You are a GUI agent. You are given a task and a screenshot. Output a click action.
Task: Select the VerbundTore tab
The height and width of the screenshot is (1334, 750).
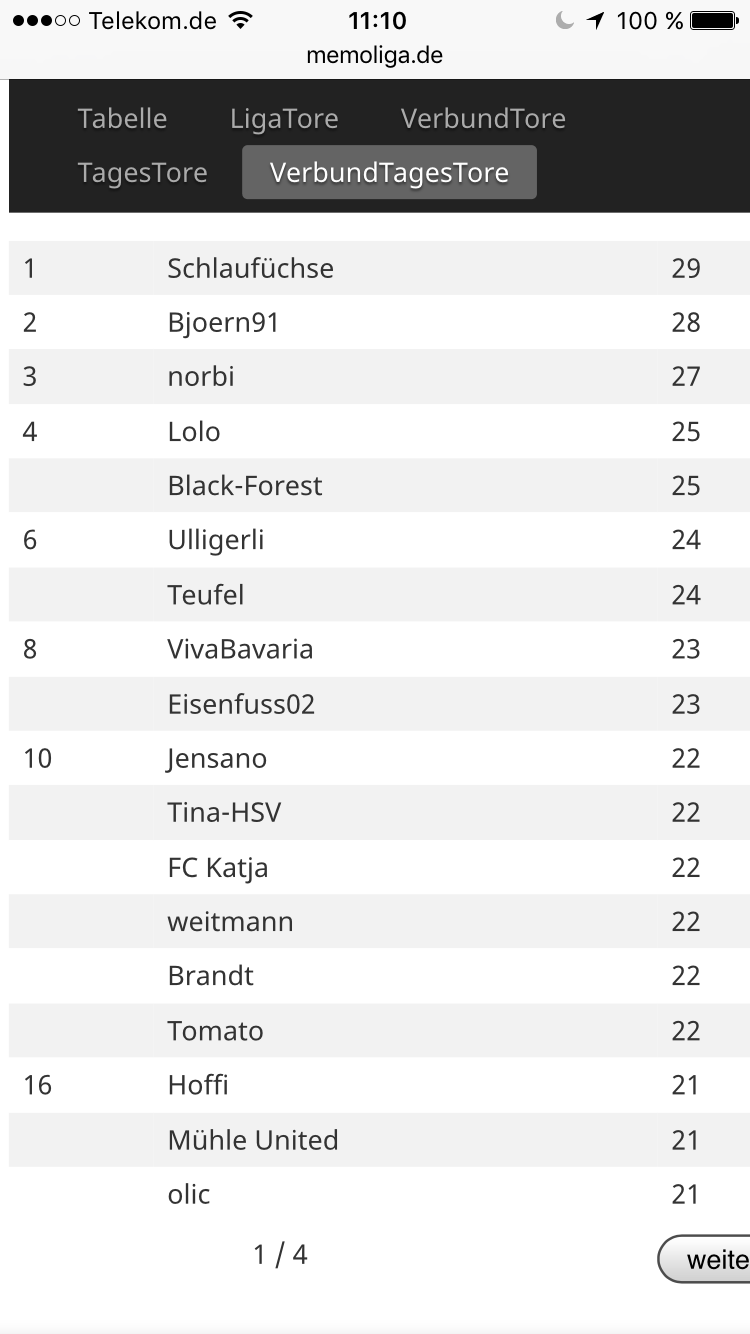483,118
